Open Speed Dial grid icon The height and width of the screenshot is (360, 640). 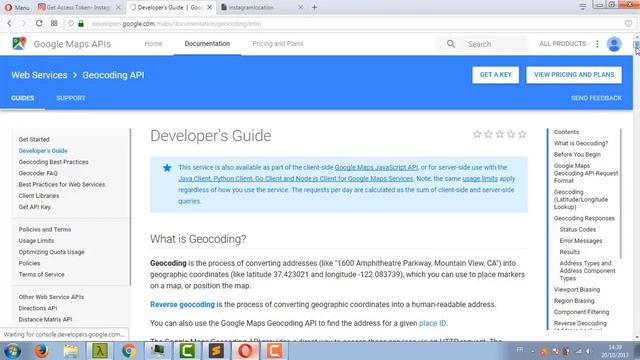54,24
